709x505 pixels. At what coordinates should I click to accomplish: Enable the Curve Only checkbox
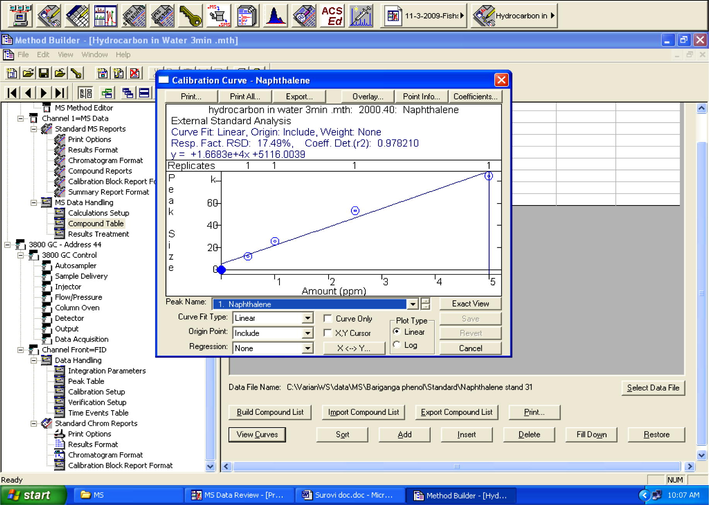pyautogui.click(x=328, y=319)
